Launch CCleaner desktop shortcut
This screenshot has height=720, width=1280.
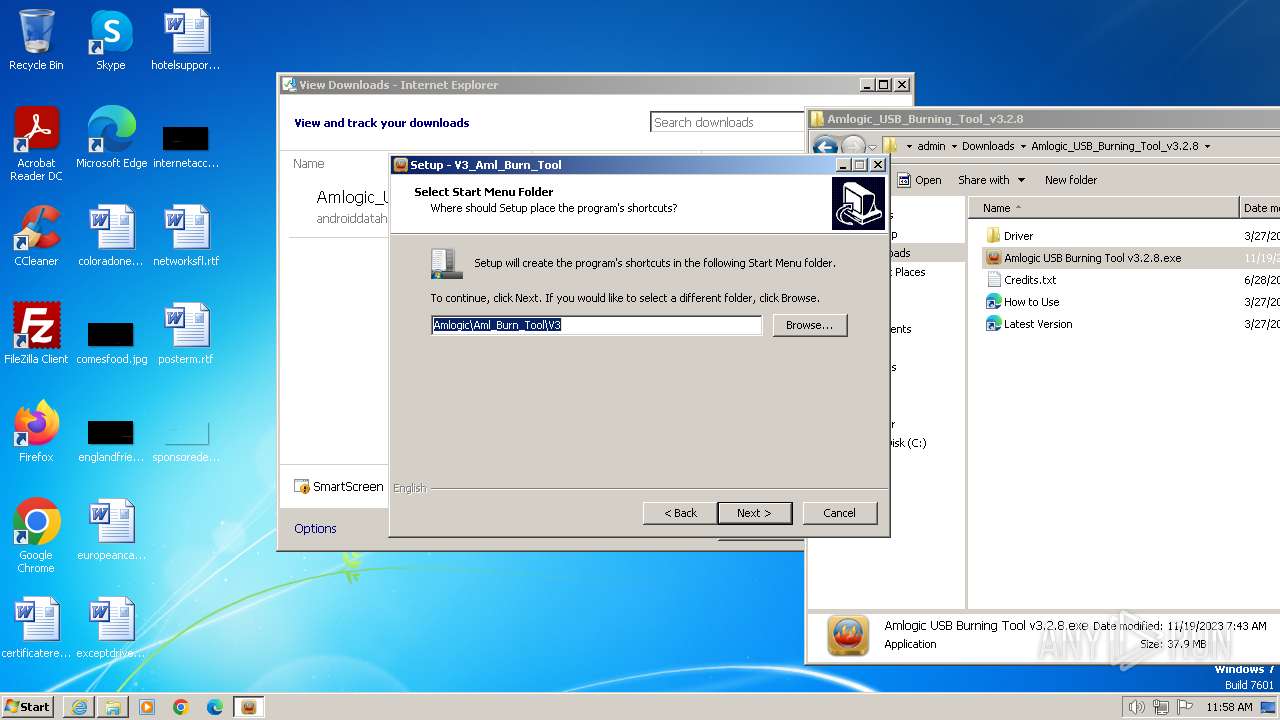36,236
